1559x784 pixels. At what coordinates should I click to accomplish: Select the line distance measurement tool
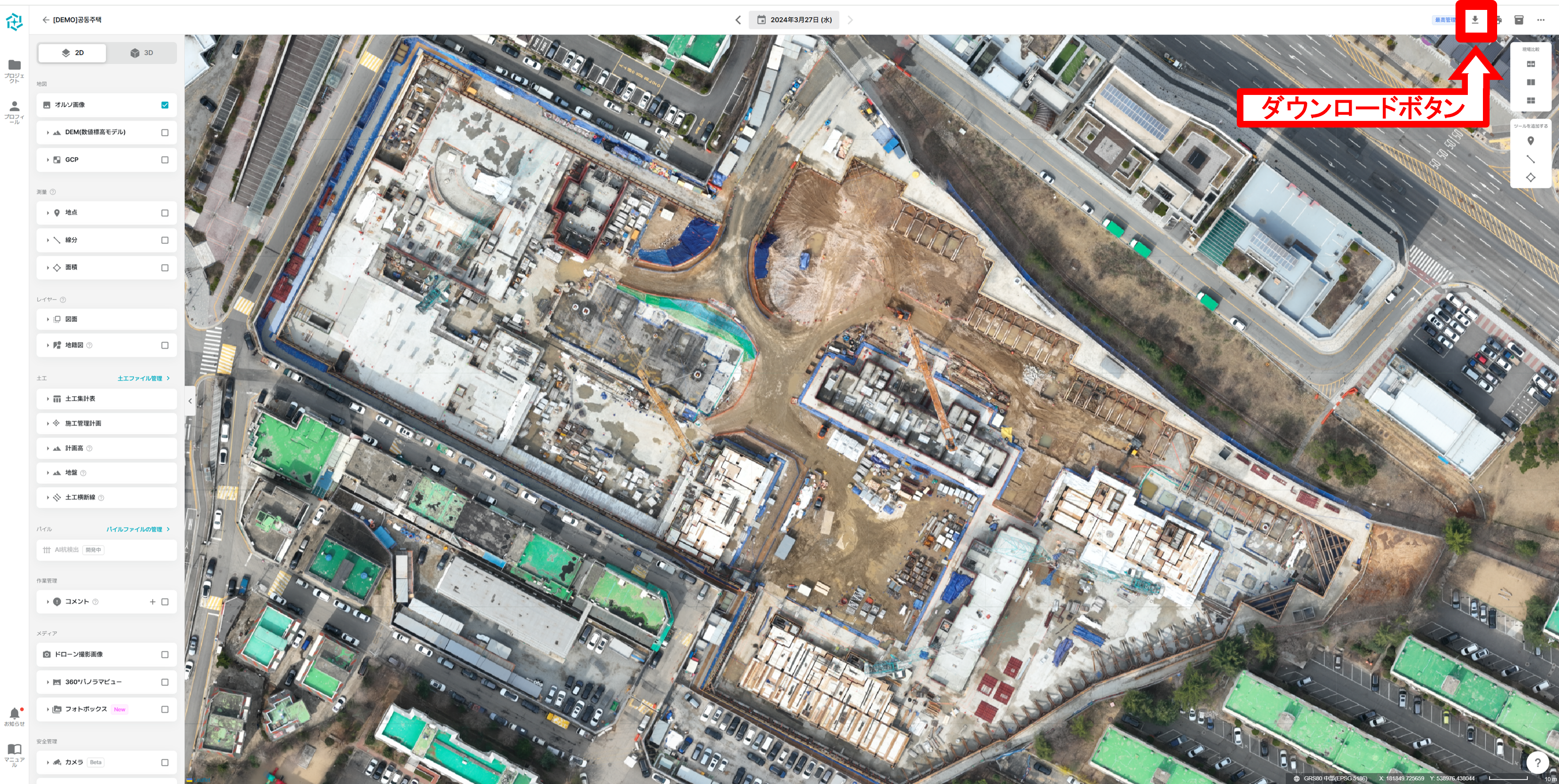(1531, 159)
